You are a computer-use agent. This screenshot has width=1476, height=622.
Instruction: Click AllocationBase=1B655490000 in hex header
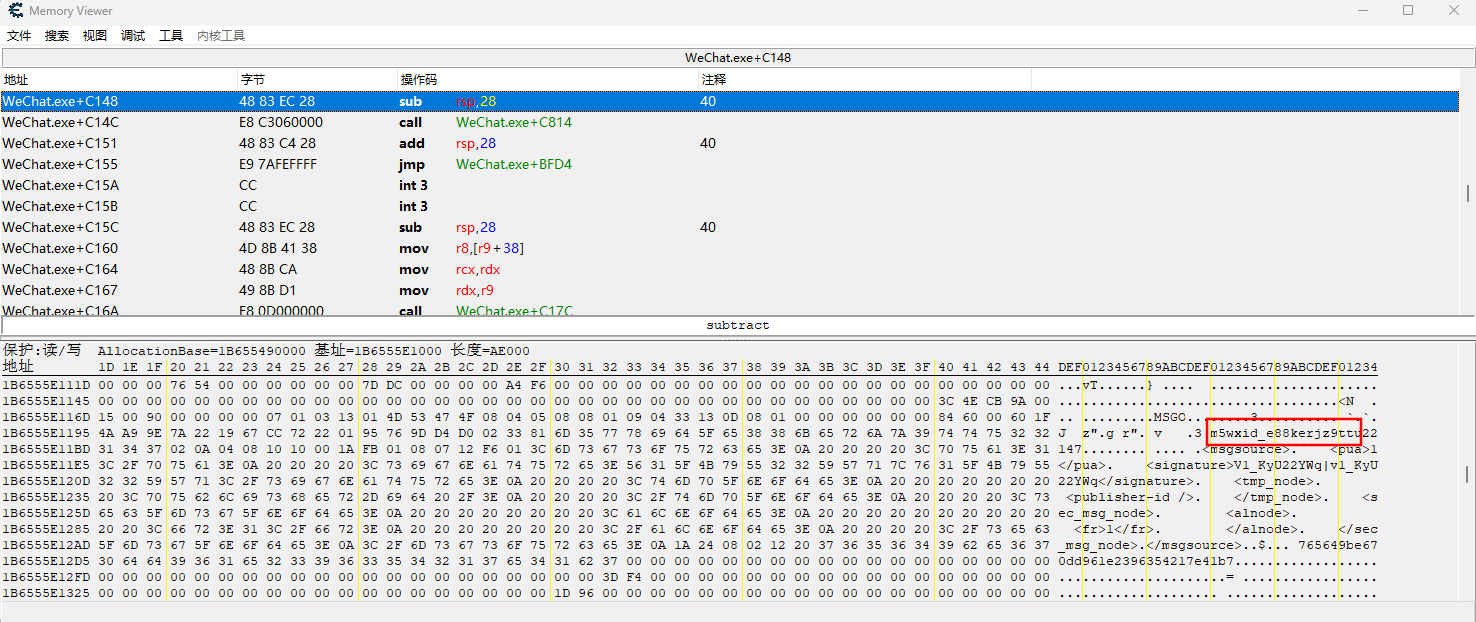pos(203,351)
